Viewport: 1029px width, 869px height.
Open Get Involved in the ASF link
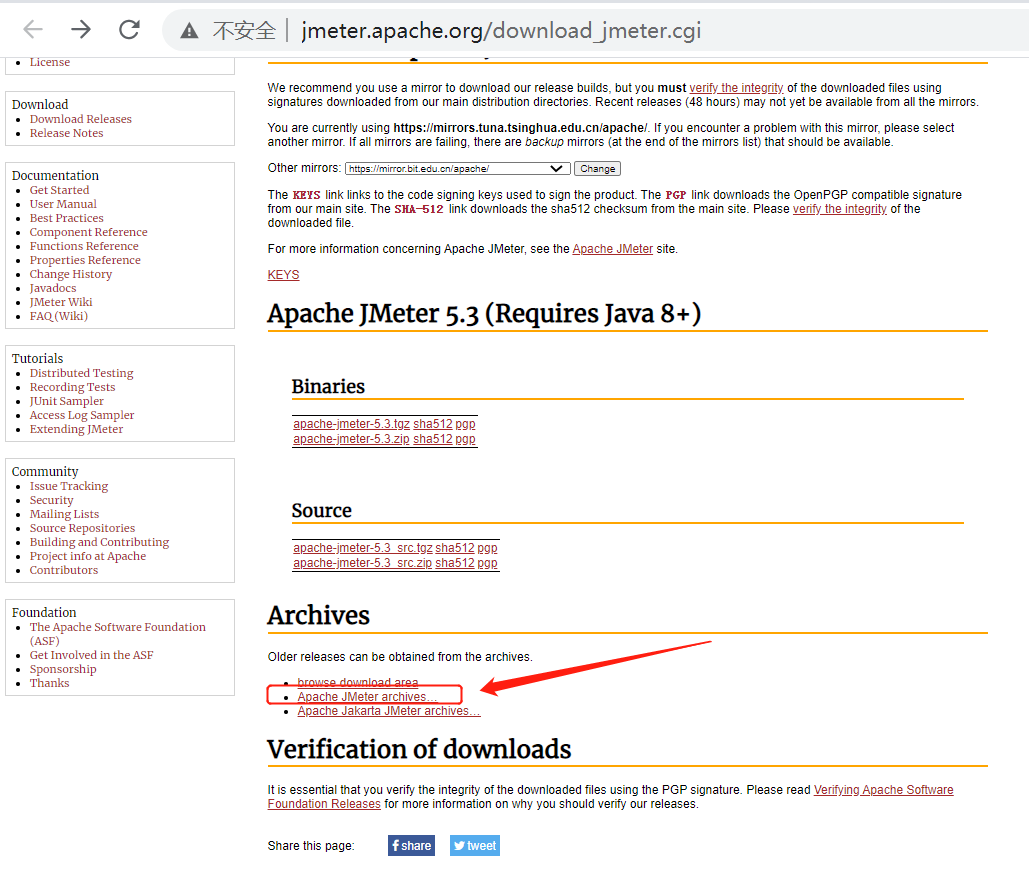pyautogui.click(x=91, y=655)
